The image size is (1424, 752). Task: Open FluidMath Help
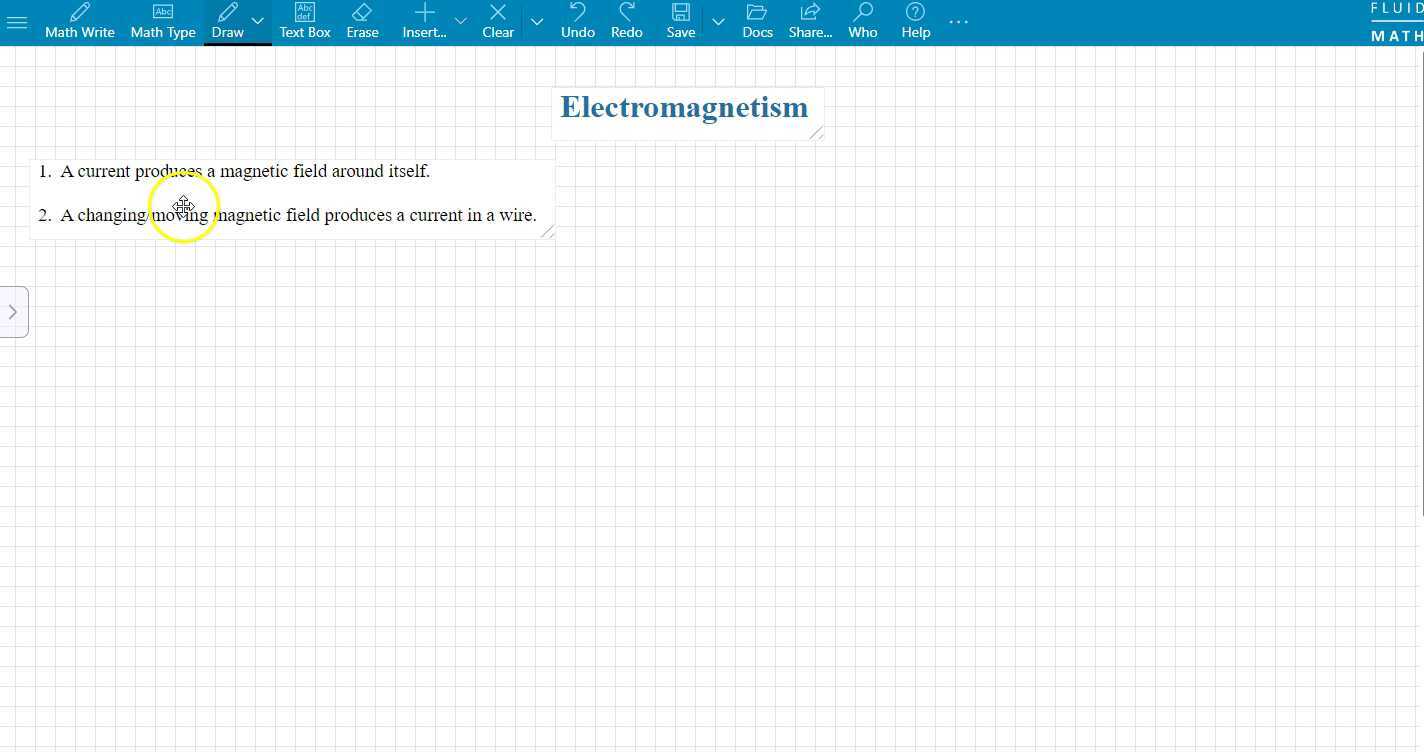coord(914,21)
